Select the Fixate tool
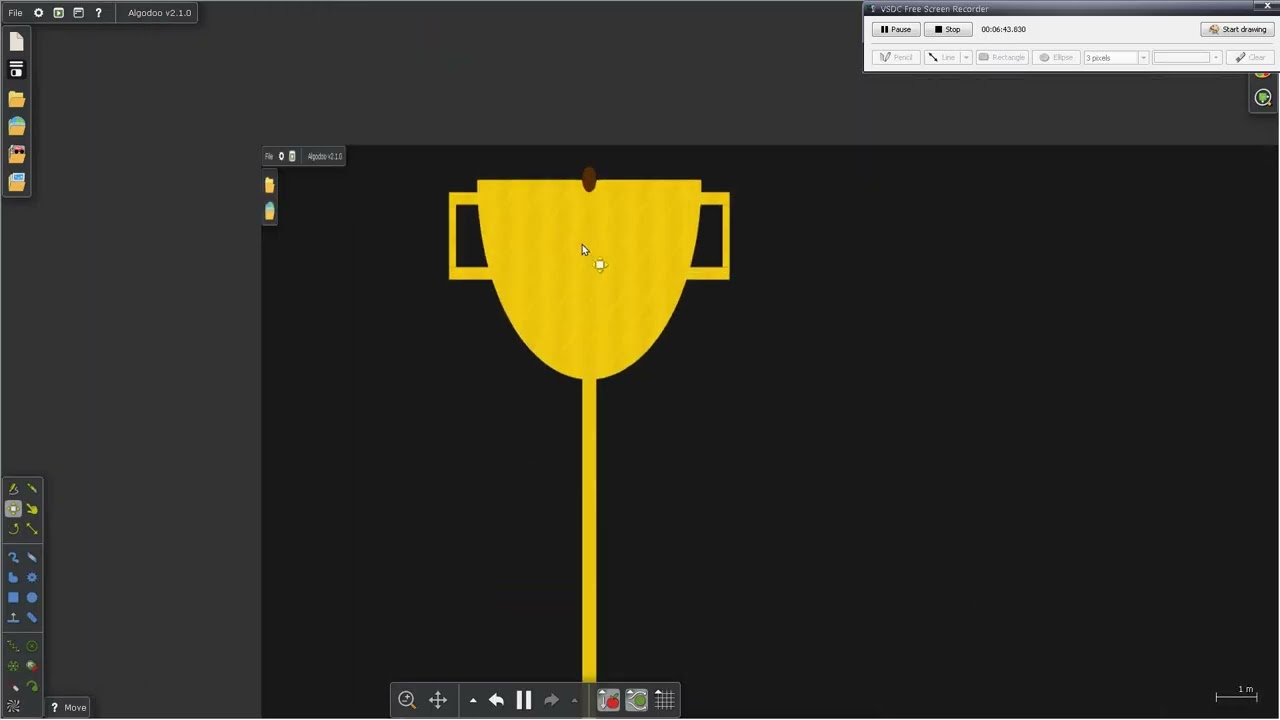The height and width of the screenshot is (720, 1280). pyautogui.click(x=32, y=647)
